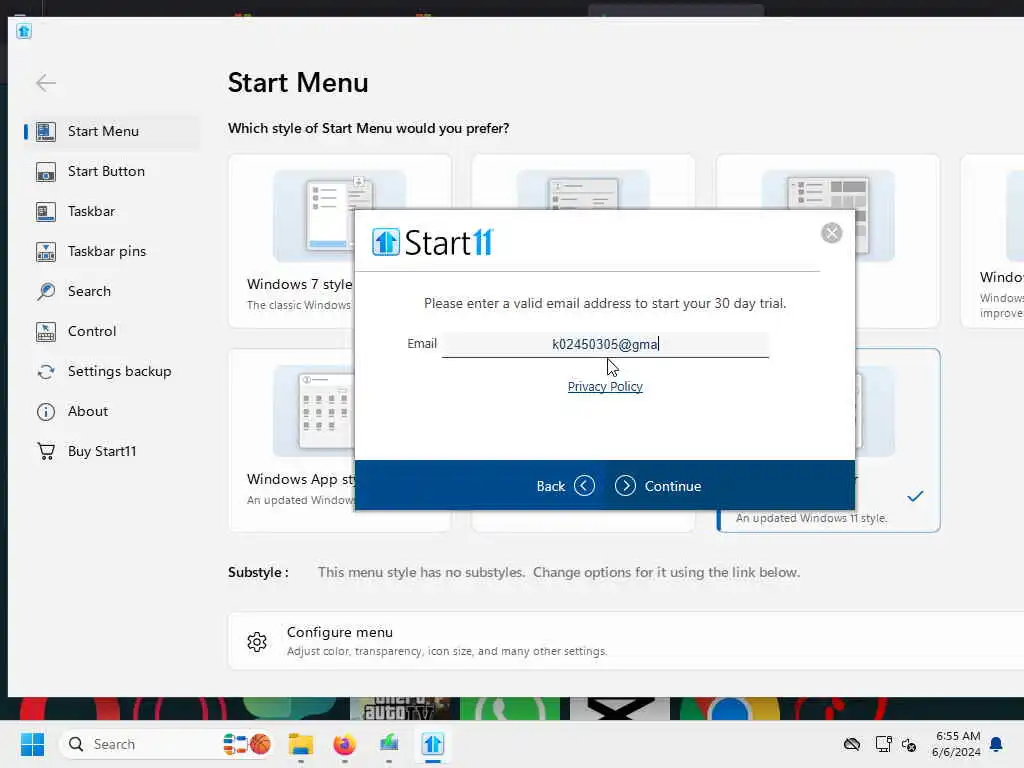The width and height of the screenshot is (1024, 768).
Task: Open Settings backup label in sidebar
Action: [x=120, y=372]
